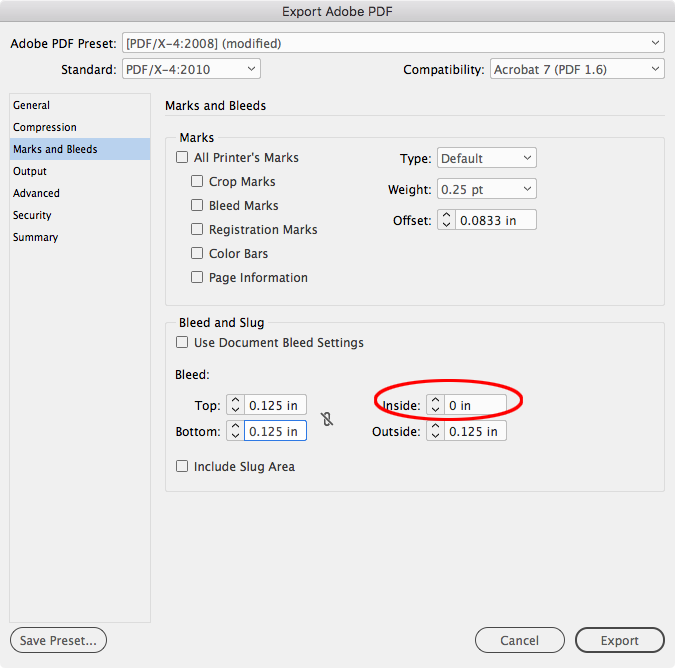Select General in the sidebar
This screenshot has height=668, width=675.
pos(80,105)
